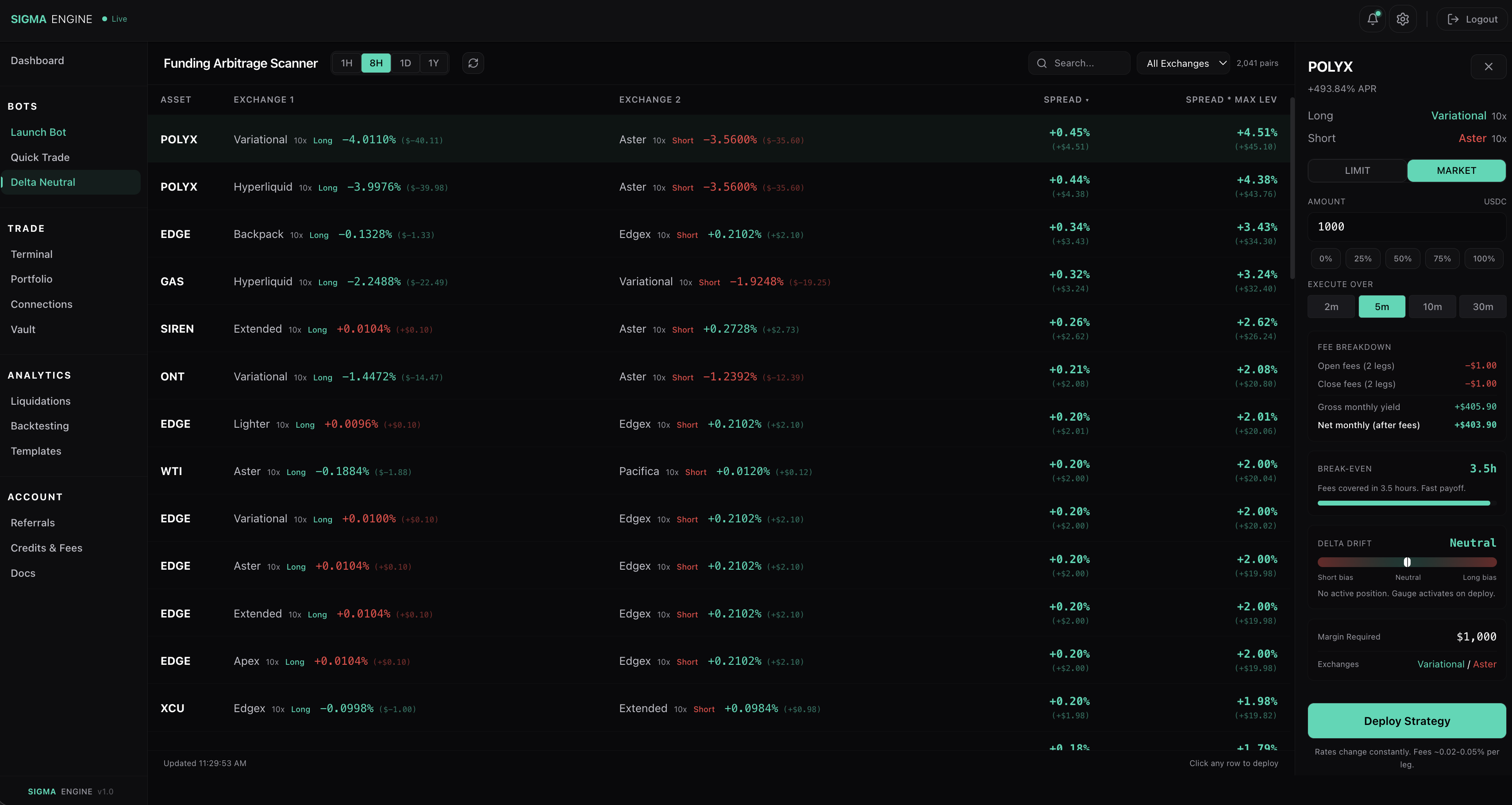Click the Variational link in Exchanges row
This screenshot has width=1512, height=805.
1441,664
